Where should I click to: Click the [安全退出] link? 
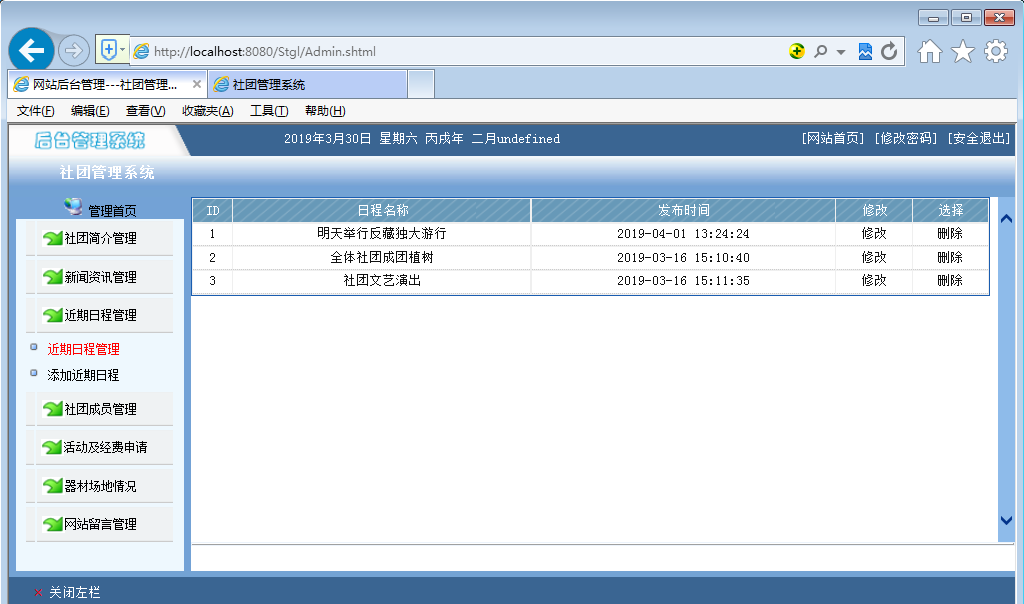point(979,138)
